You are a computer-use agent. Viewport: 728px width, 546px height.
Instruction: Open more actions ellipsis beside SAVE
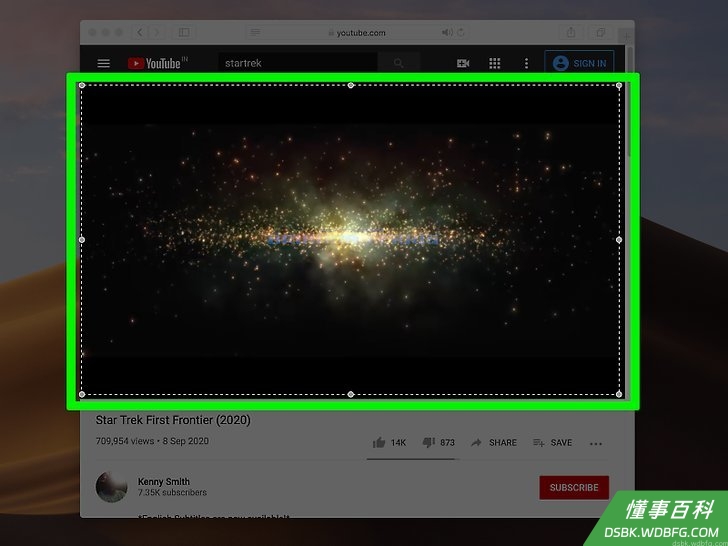(x=596, y=444)
